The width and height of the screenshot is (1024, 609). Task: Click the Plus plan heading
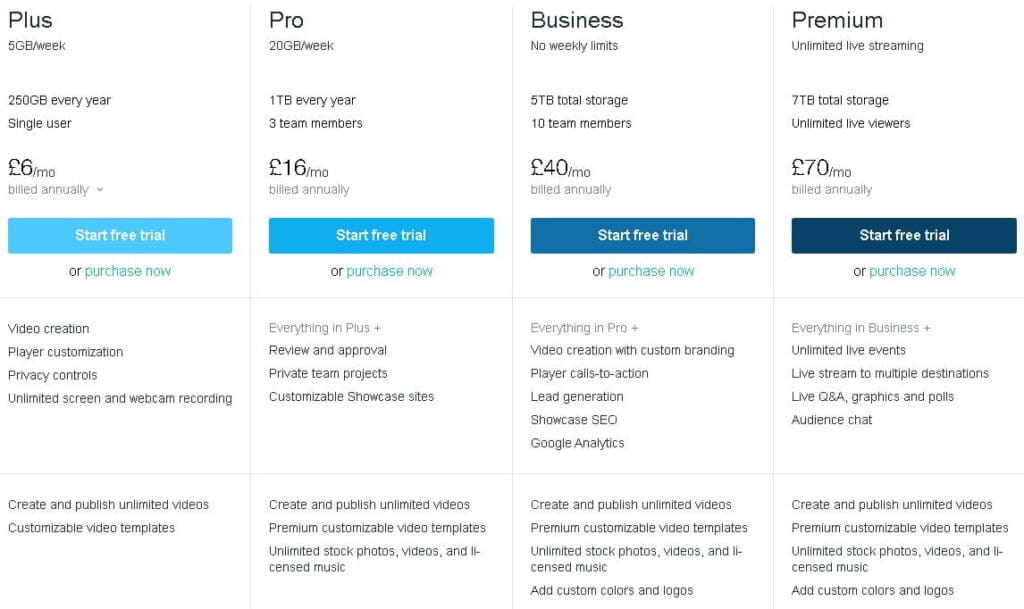click(x=30, y=20)
